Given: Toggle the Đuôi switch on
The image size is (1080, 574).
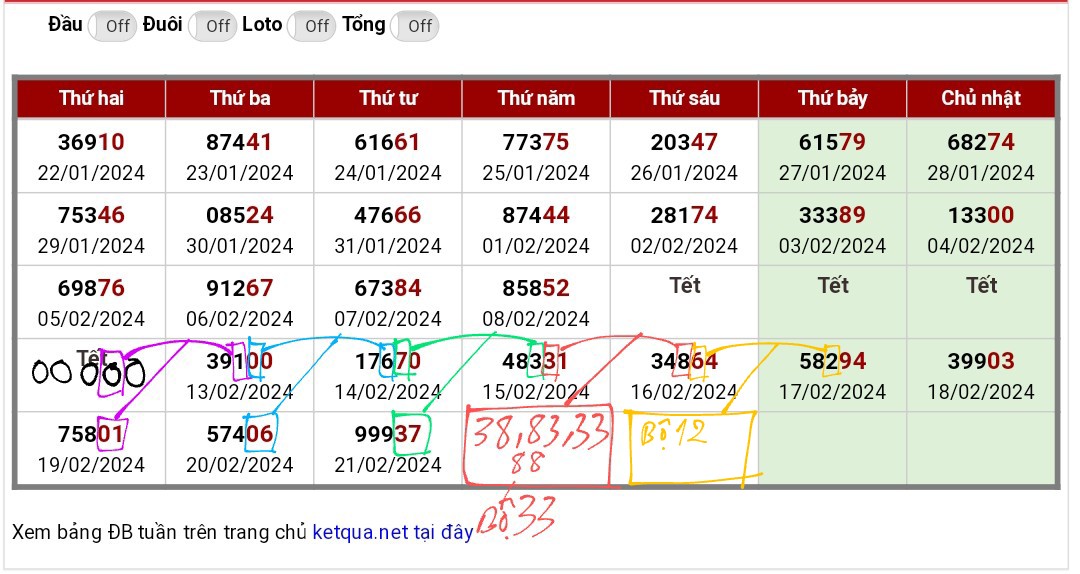Looking at the screenshot, I should pos(212,26).
